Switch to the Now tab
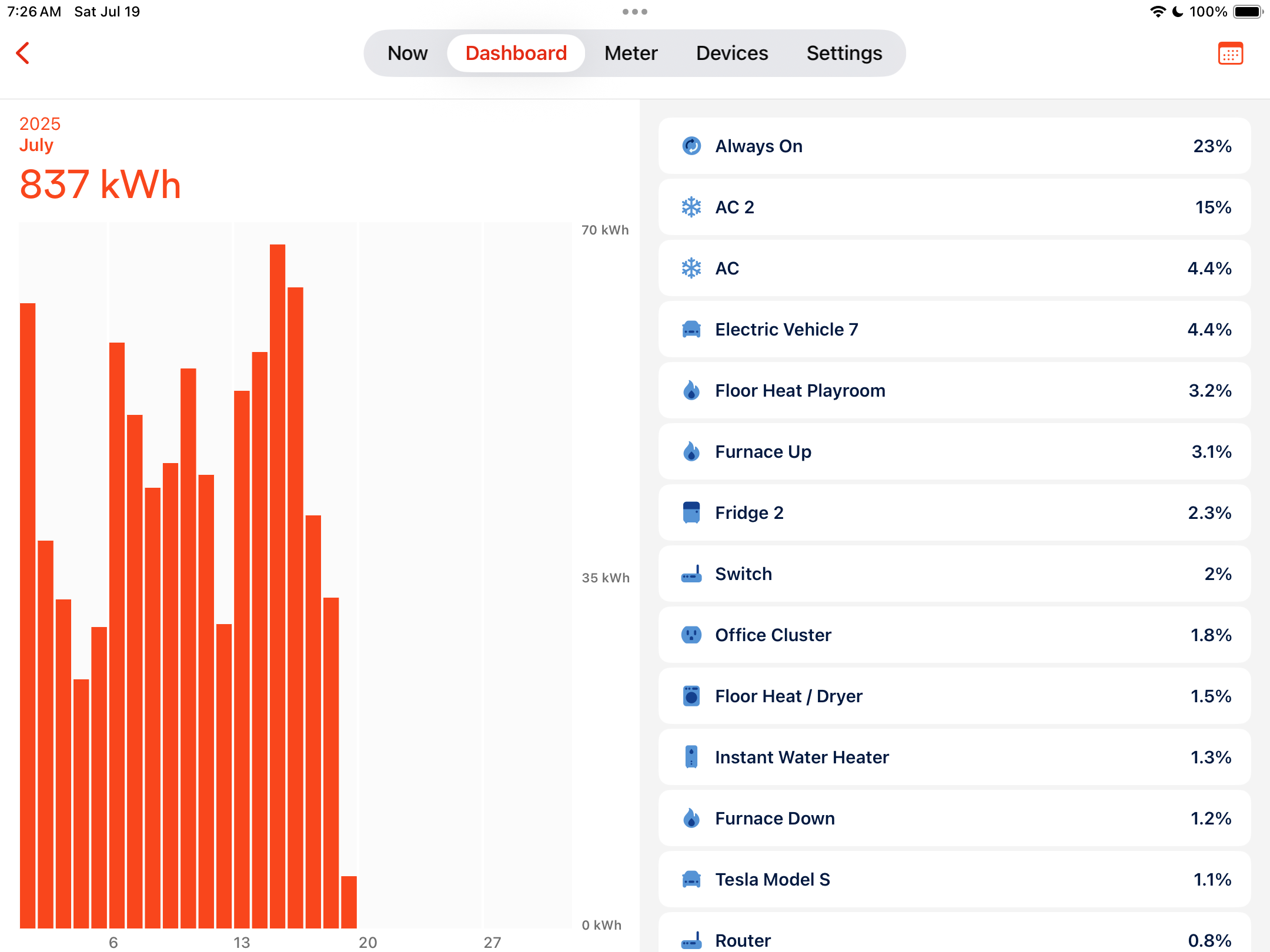Image resolution: width=1270 pixels, height=952 pixels. click(x=407, y=53)
